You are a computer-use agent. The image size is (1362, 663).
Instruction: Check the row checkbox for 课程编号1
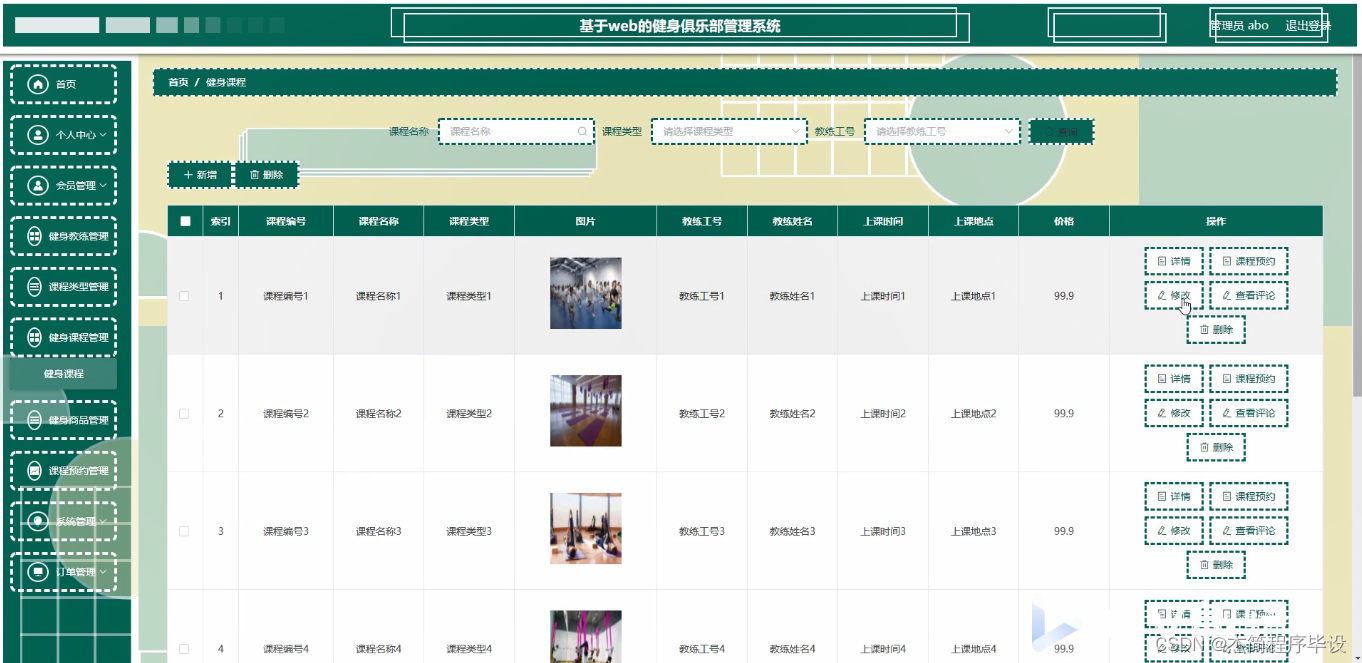(x=184, y=295)
